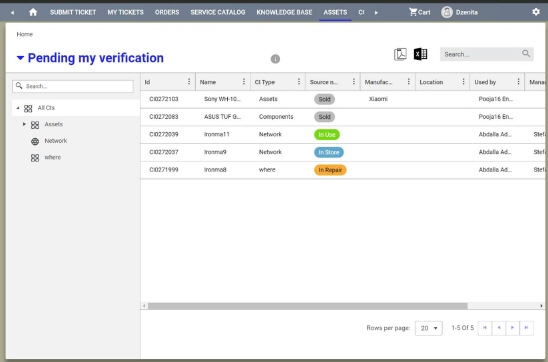Go to previous page button
Image resolution: width=548 pixels, height=362 pixels.
(499, 328)
